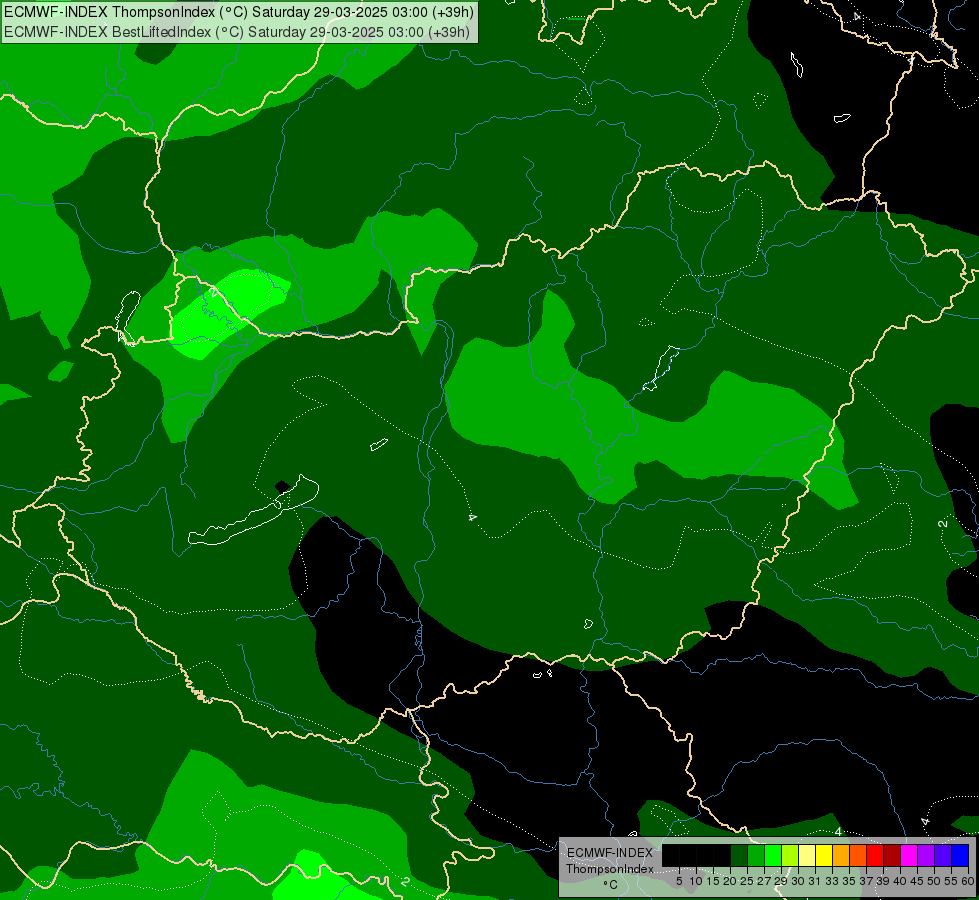The width and height of the screenshot is (979, 900).
Task: Click the ThompsonIndex title line at top
Action: [x=239, y=12]
